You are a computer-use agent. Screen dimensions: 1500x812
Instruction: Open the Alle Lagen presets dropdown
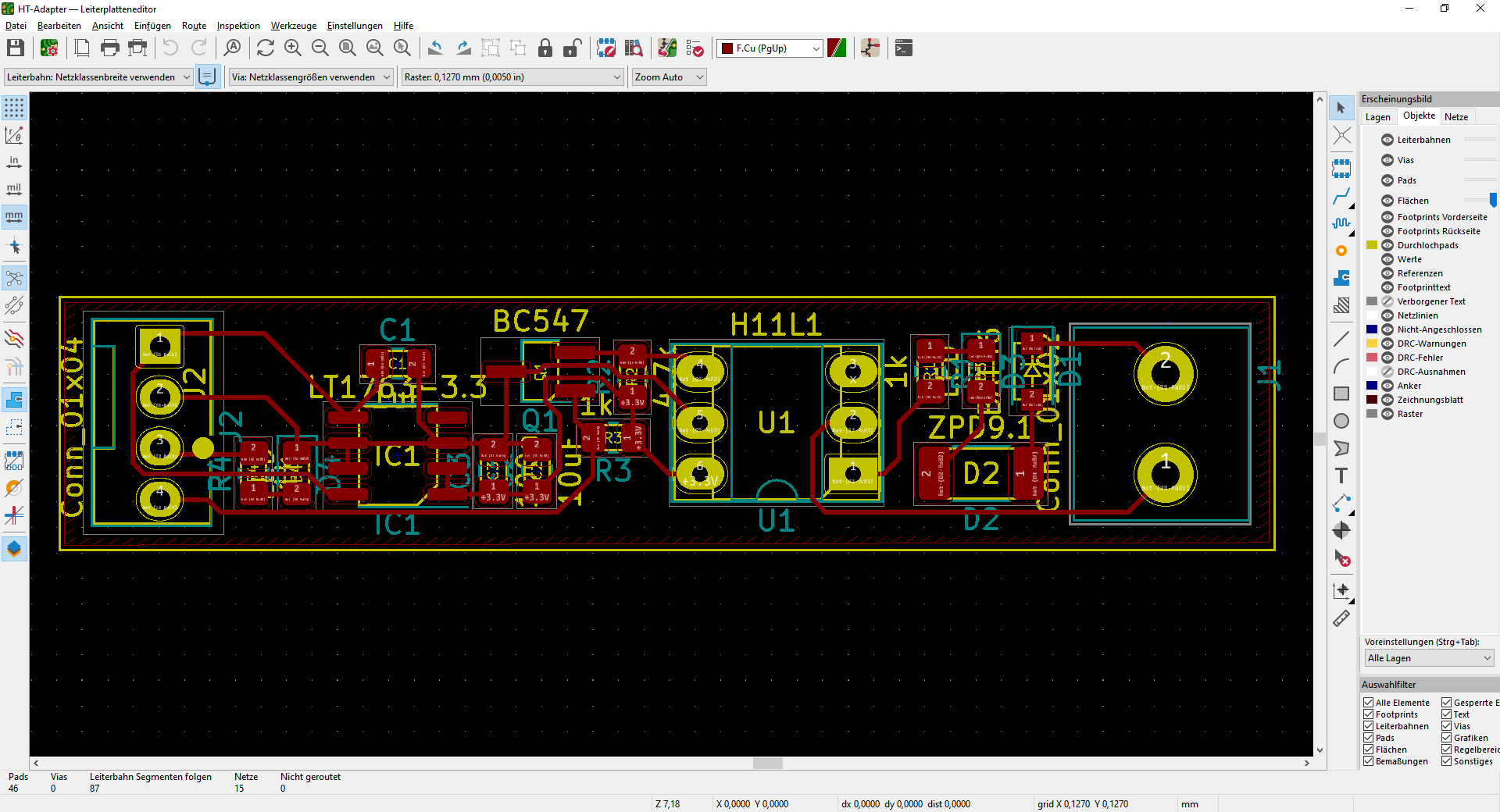point(1429,658)
